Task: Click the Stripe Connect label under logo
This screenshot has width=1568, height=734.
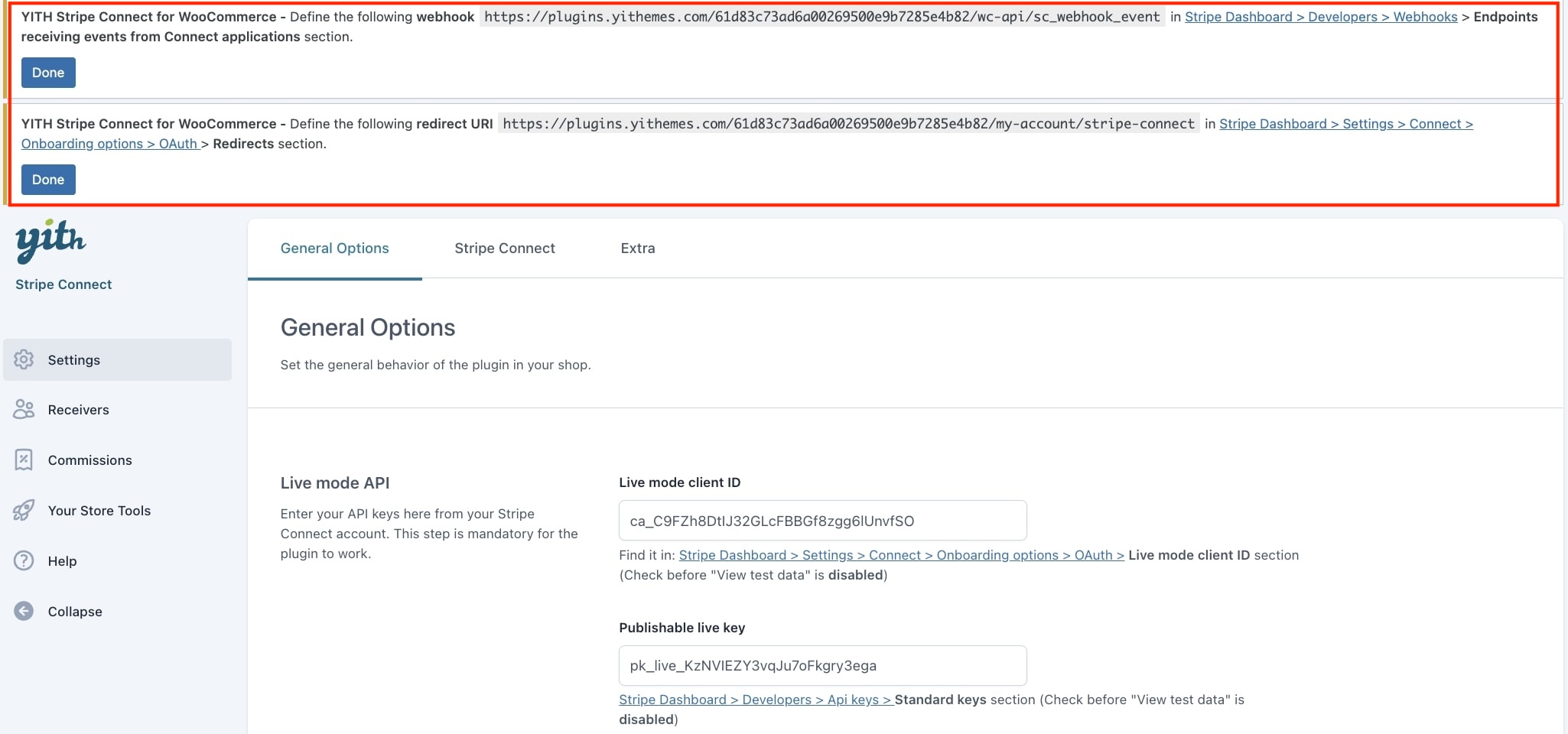Action: click(x=63, y=284)
